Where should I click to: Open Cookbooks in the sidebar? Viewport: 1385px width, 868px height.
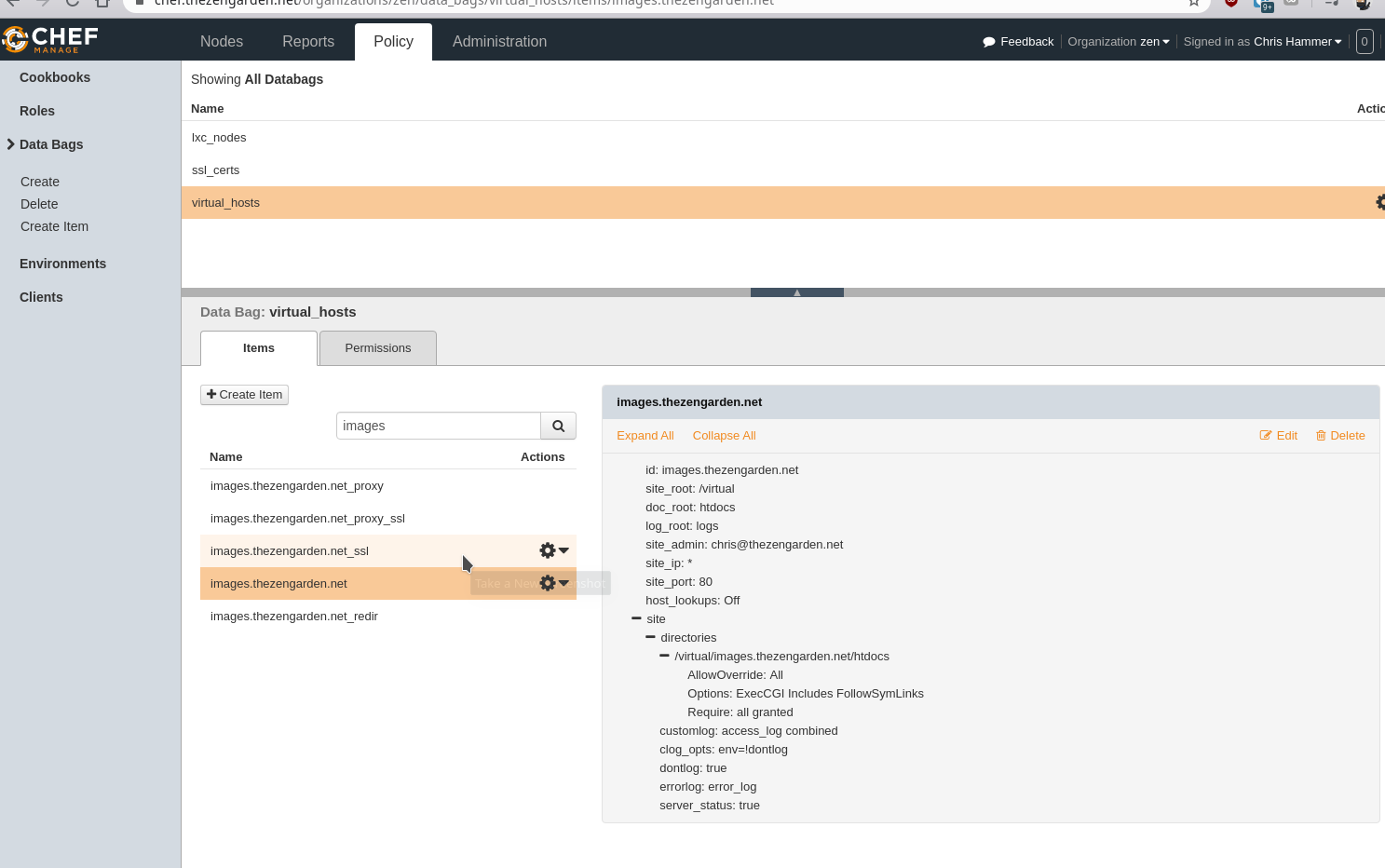(x=55, y=77)
